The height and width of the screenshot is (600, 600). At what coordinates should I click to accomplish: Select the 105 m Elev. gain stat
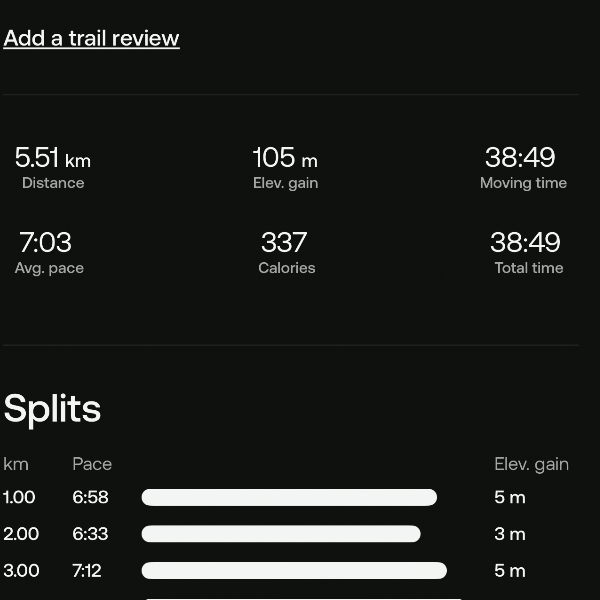pyautogui.click(x=285, y=167)
